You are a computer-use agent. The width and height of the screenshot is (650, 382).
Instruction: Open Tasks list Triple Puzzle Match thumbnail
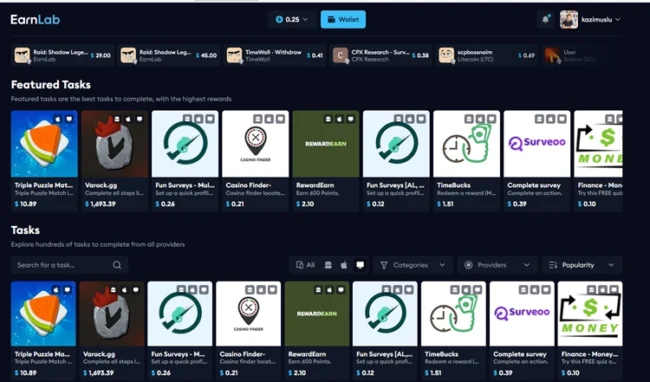pyautogui.click(x=44, y=314)
